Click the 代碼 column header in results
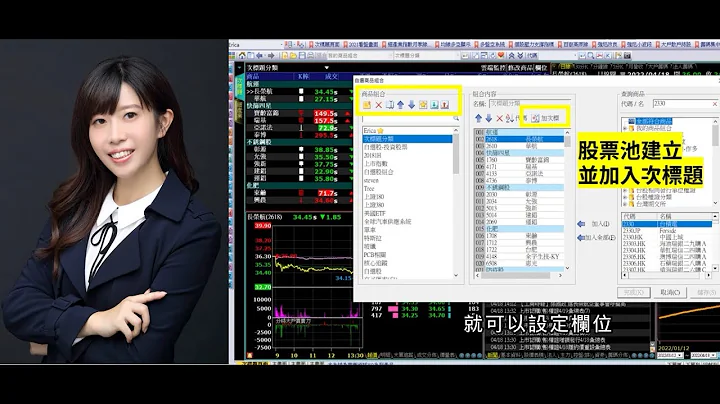The image size is (720, 404). [640, 216]
